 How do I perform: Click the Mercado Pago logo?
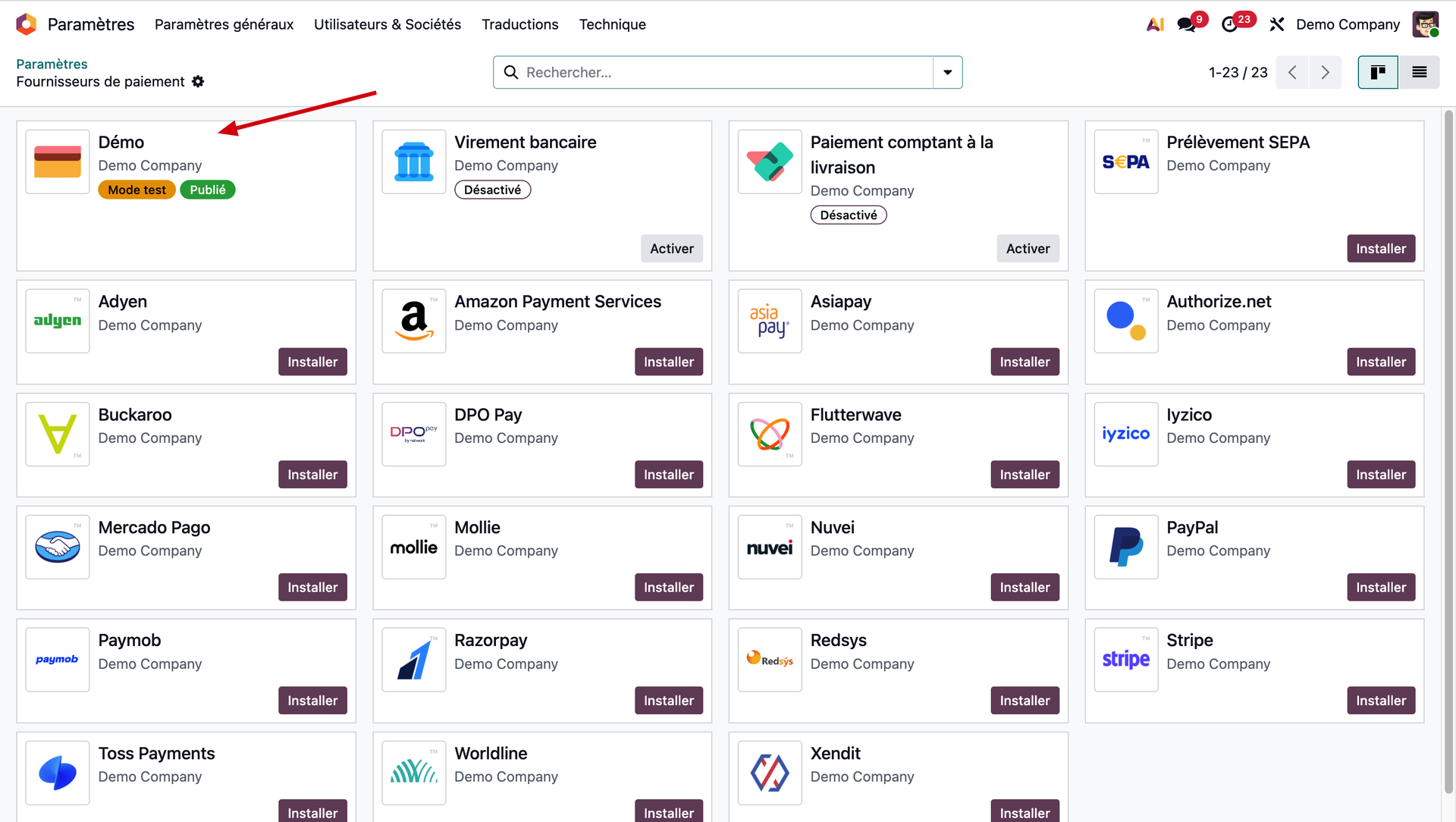click(58, 547)
